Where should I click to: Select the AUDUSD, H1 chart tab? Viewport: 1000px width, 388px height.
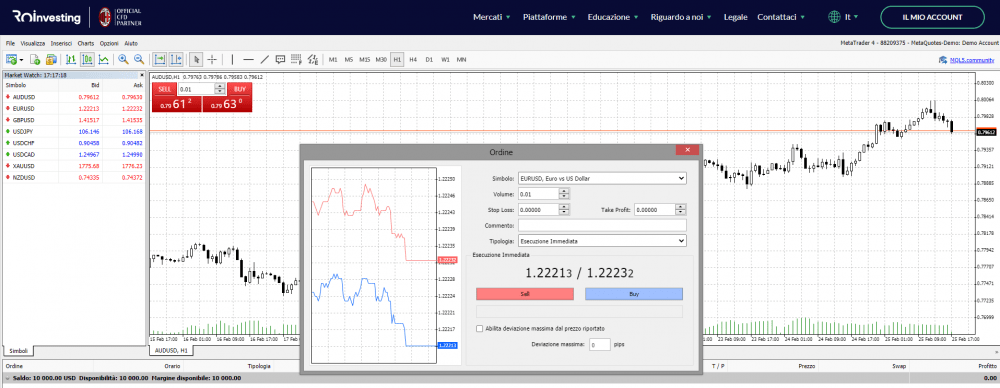click(171, 350)
